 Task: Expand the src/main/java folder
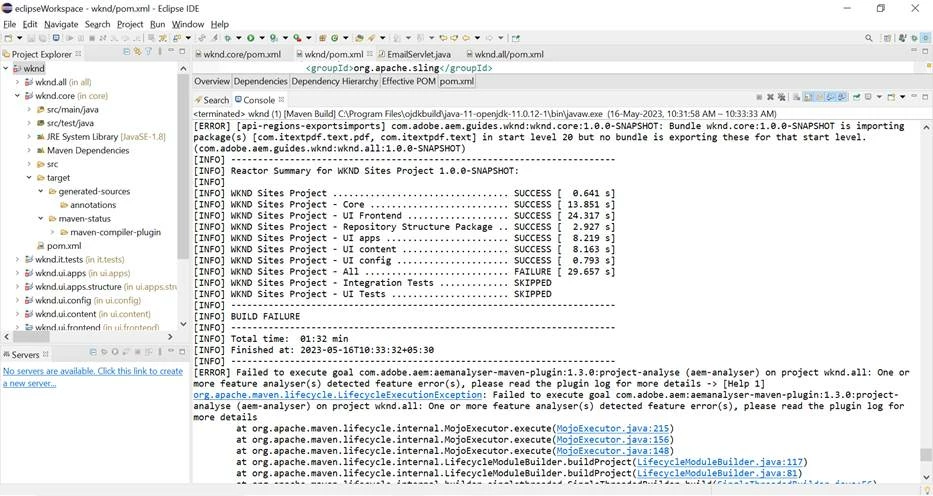[29, 109]
